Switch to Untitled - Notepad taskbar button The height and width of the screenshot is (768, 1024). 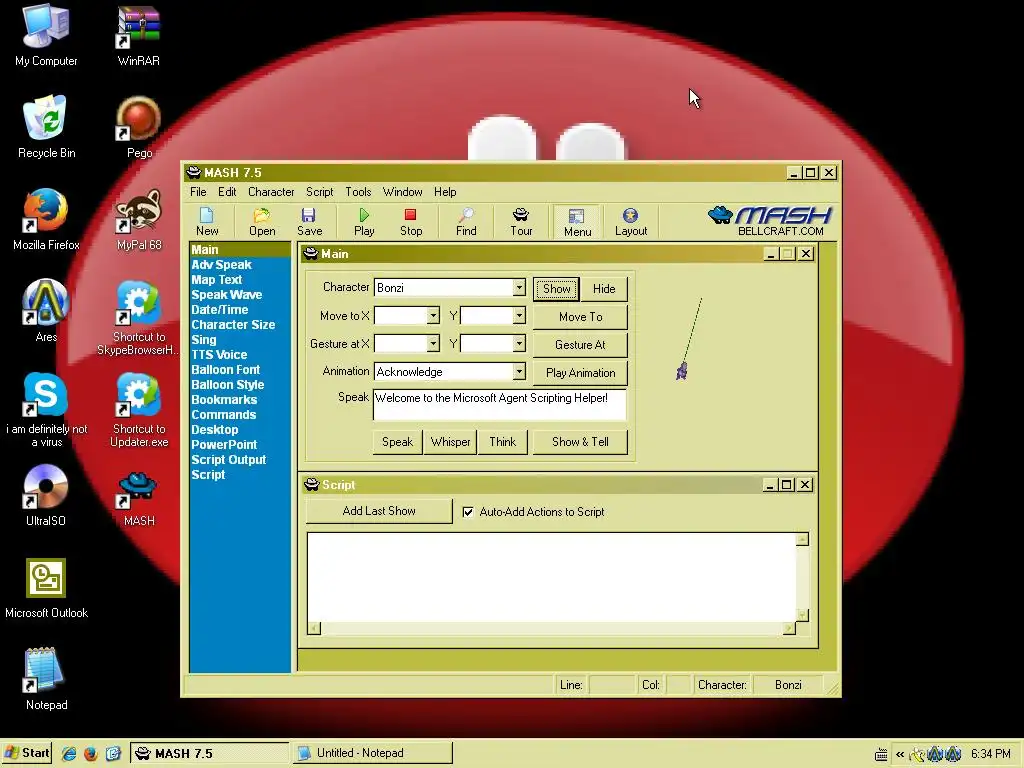[372, 753]
